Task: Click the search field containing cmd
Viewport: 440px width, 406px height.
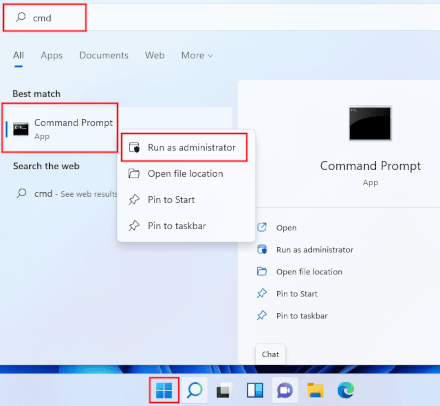Action: [220, 17]
